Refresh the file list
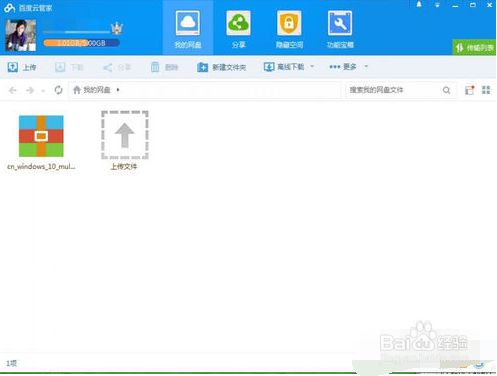This screenshot has height=376, width=497. pyautogui.click(x=58, y=90)
